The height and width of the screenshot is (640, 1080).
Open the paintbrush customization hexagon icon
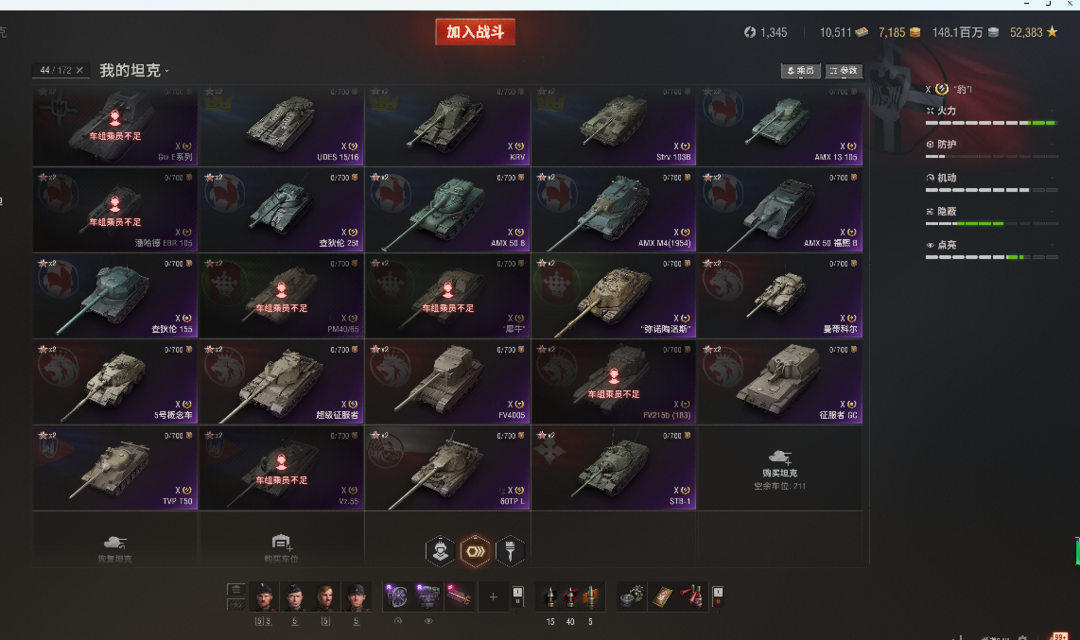pos(510,551)
